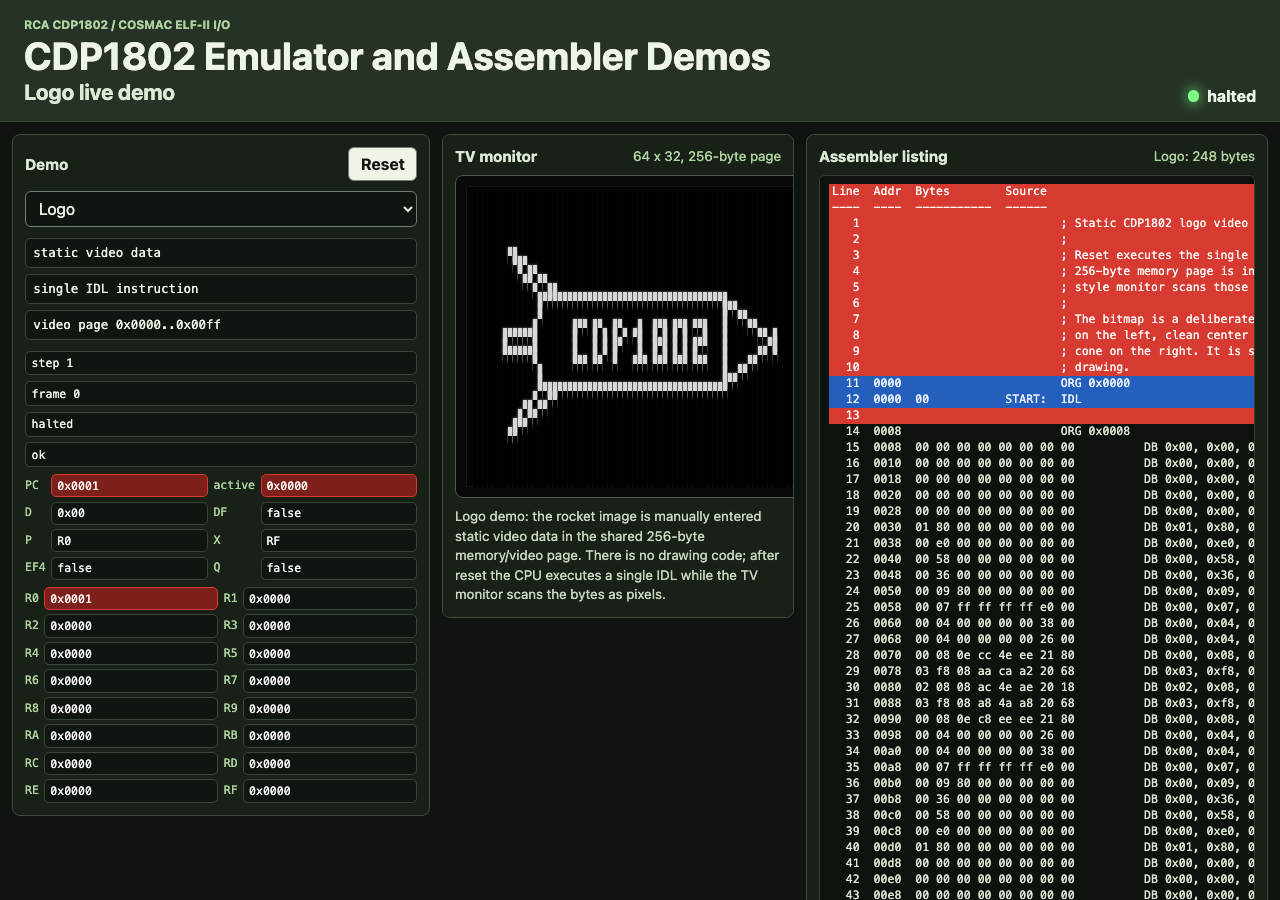Click listing line 11 ORG 0x0000
The height and width of the screenshot is (900, 1280).
point(1042,383)
